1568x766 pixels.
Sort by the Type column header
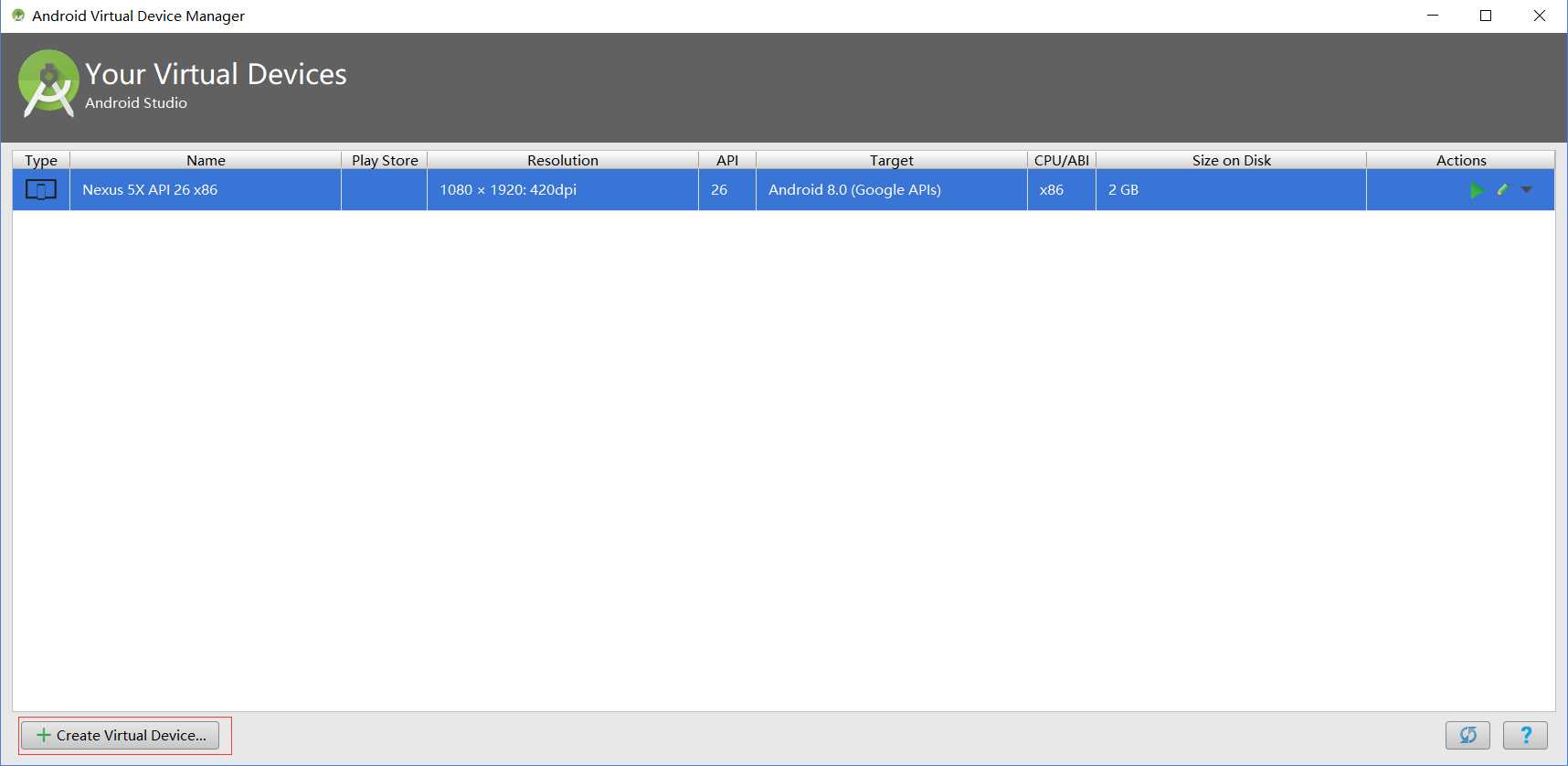click(x=41, y=160)
